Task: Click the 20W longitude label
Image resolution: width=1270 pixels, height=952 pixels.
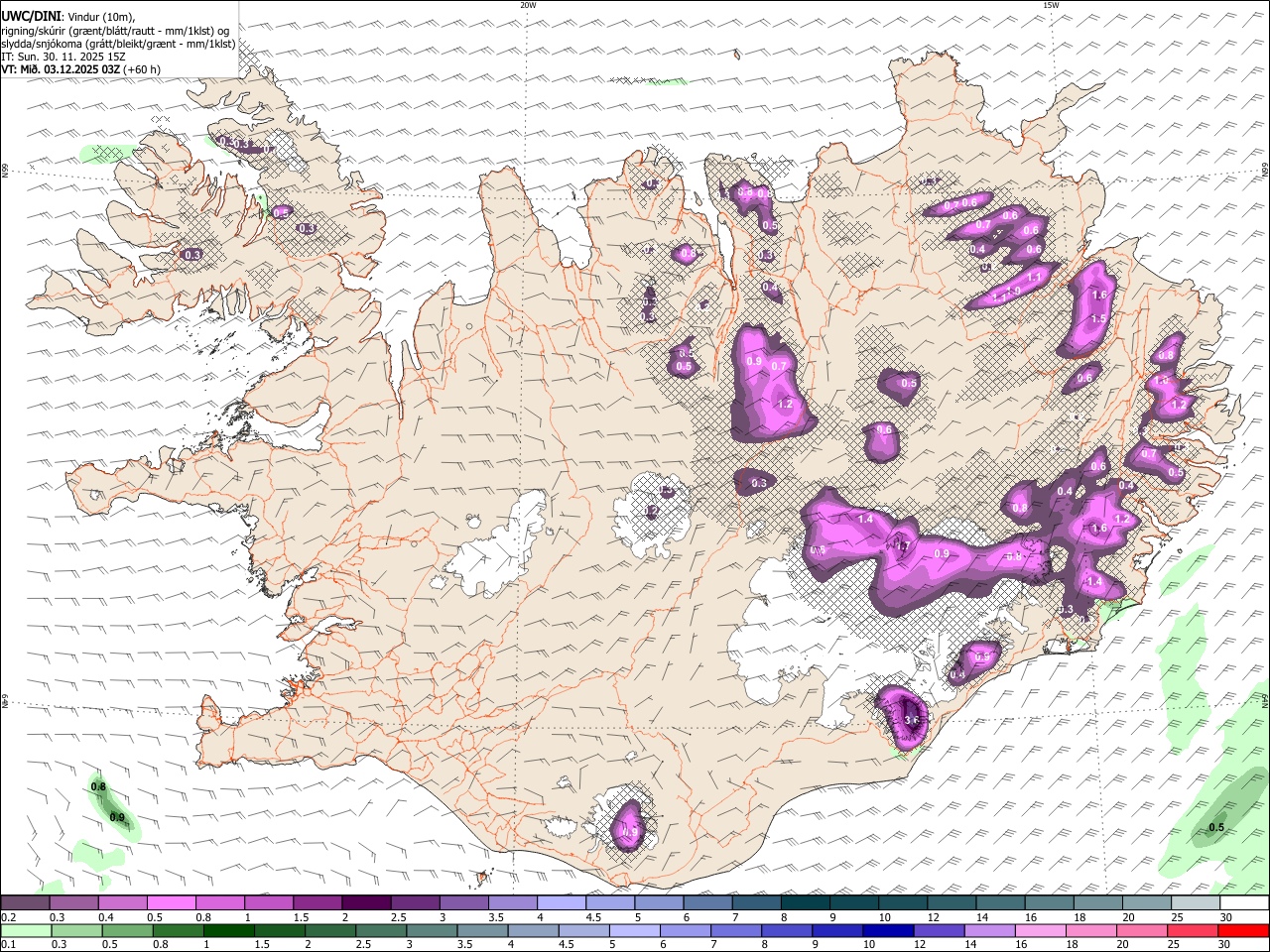Action: (528, 5)
